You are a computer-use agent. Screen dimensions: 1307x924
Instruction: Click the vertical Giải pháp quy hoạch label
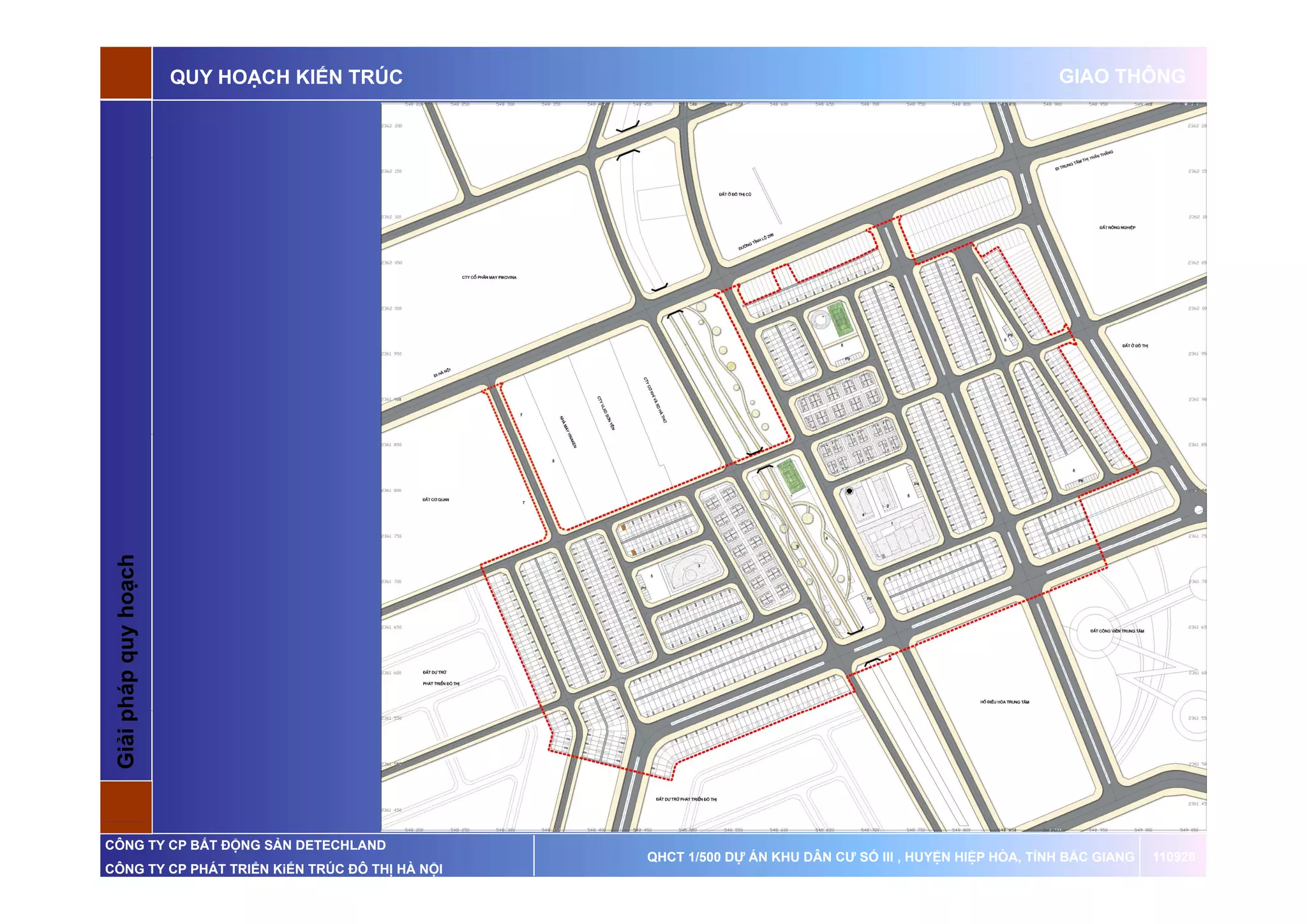(126, 660)
